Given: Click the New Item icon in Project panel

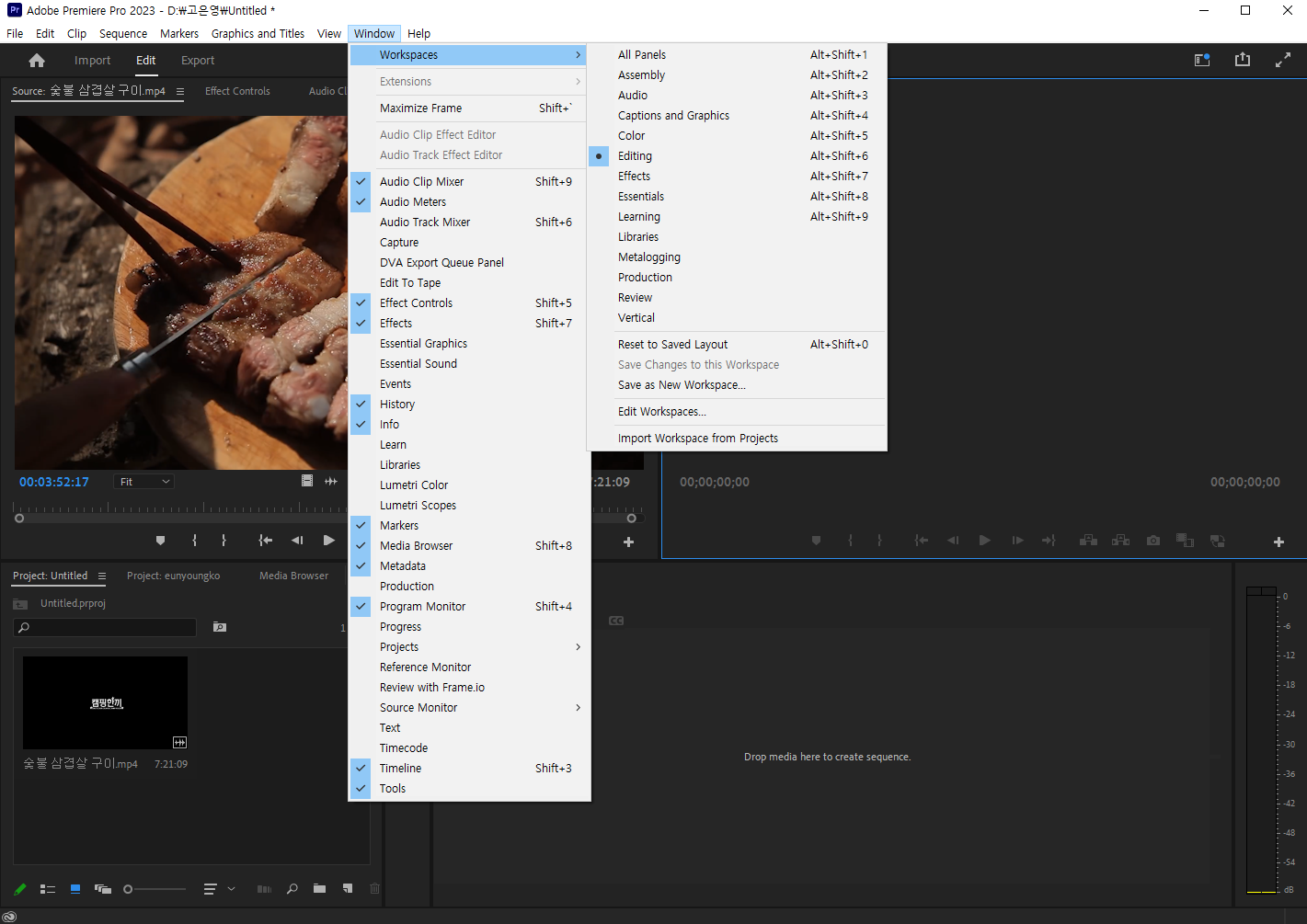Looking at the screenshot, I should click(348, 889).
